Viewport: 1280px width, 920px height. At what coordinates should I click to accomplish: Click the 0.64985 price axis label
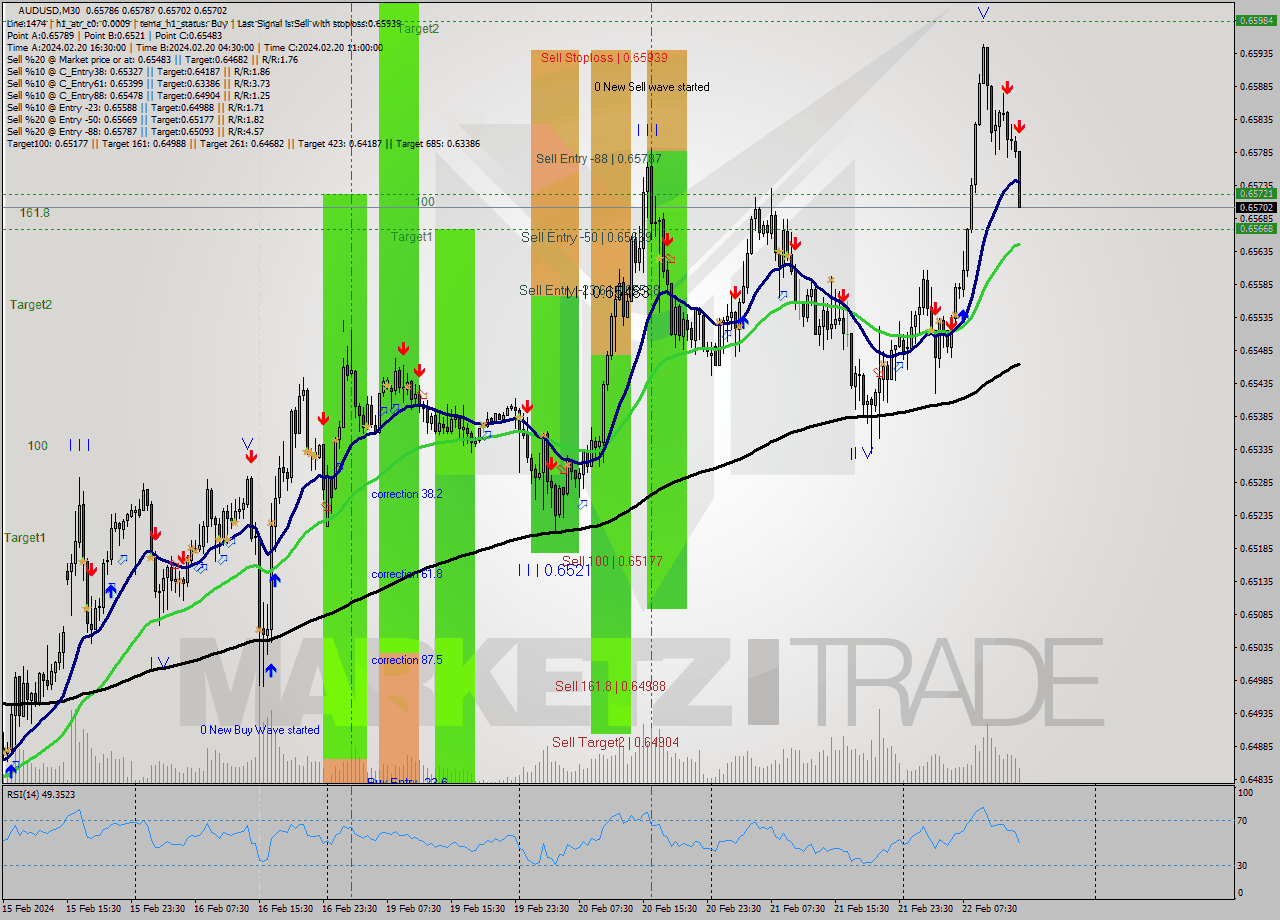point(1256,680)
